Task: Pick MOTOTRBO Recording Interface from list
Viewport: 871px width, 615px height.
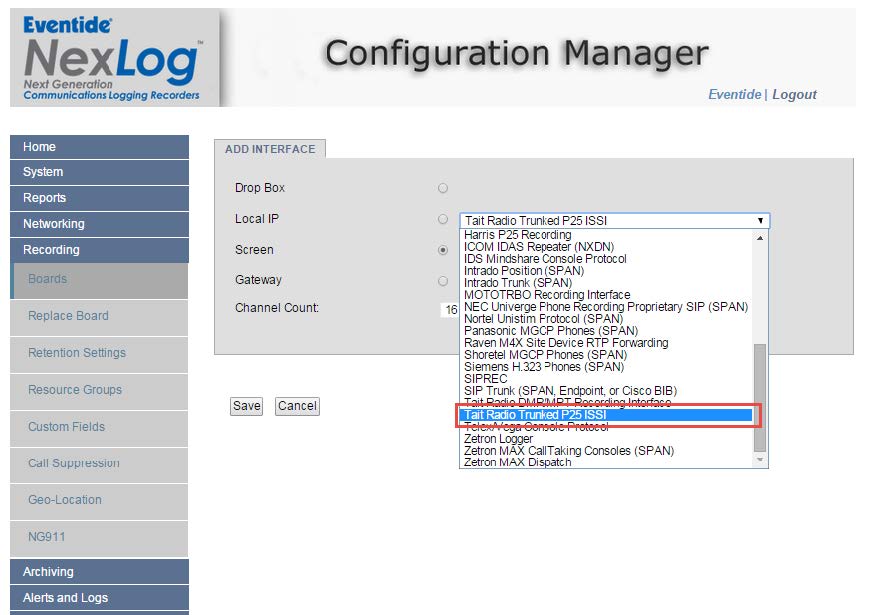Action: (547, 295)
